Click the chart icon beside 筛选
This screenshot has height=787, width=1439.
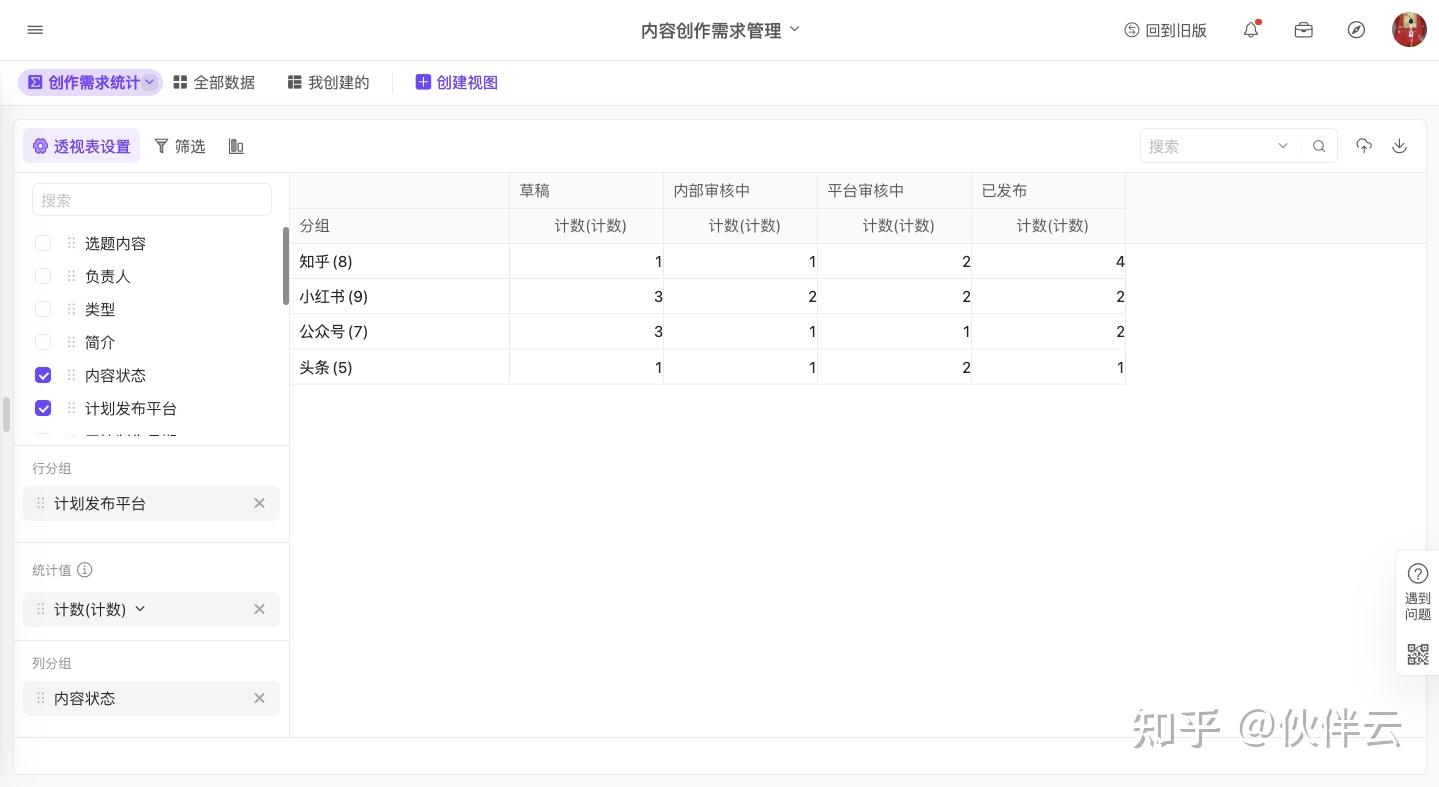pyautogui.click(x=236, y=146)
